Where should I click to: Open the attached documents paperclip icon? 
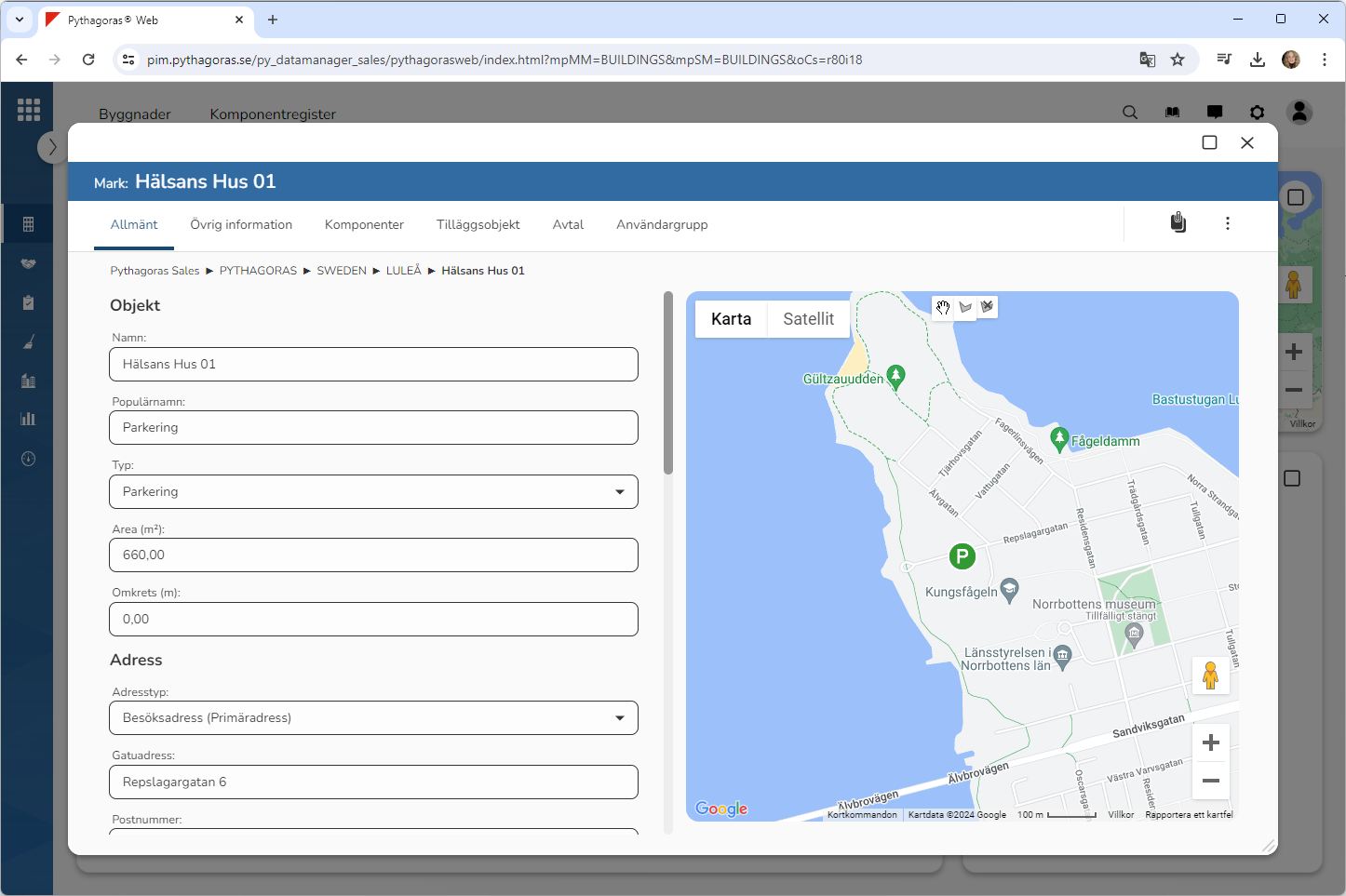point(1178,223)
